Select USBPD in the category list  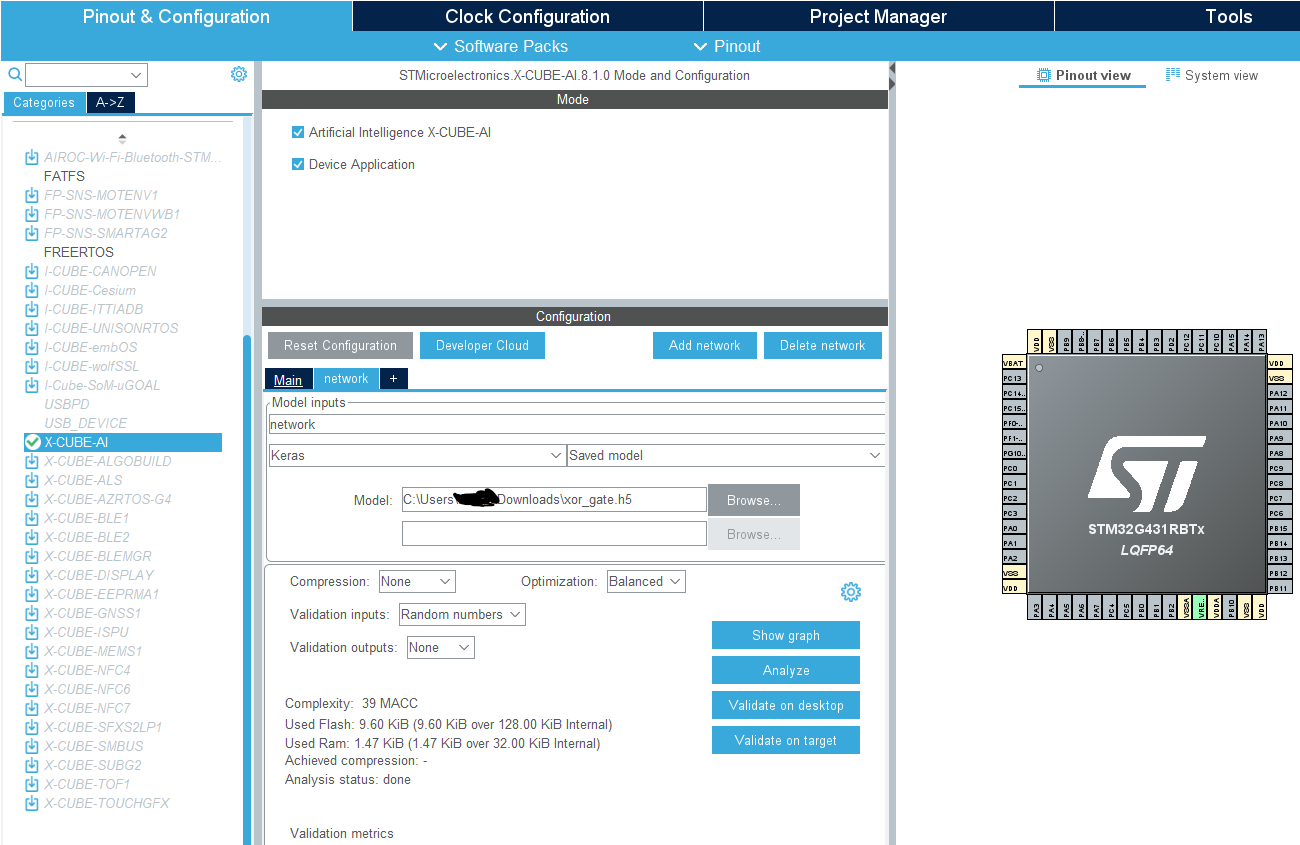click(67, 404)
